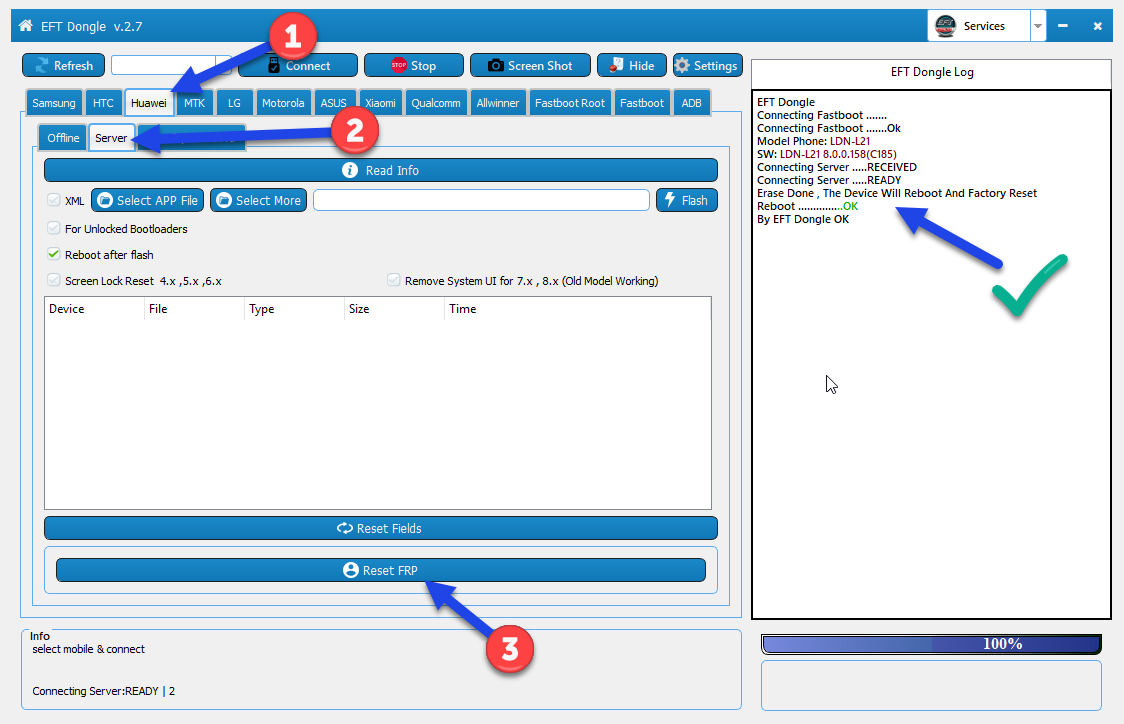The height and width of the screenshot is (724, 1124).
Task: Click the Size column header
Action: click(394, 309)
